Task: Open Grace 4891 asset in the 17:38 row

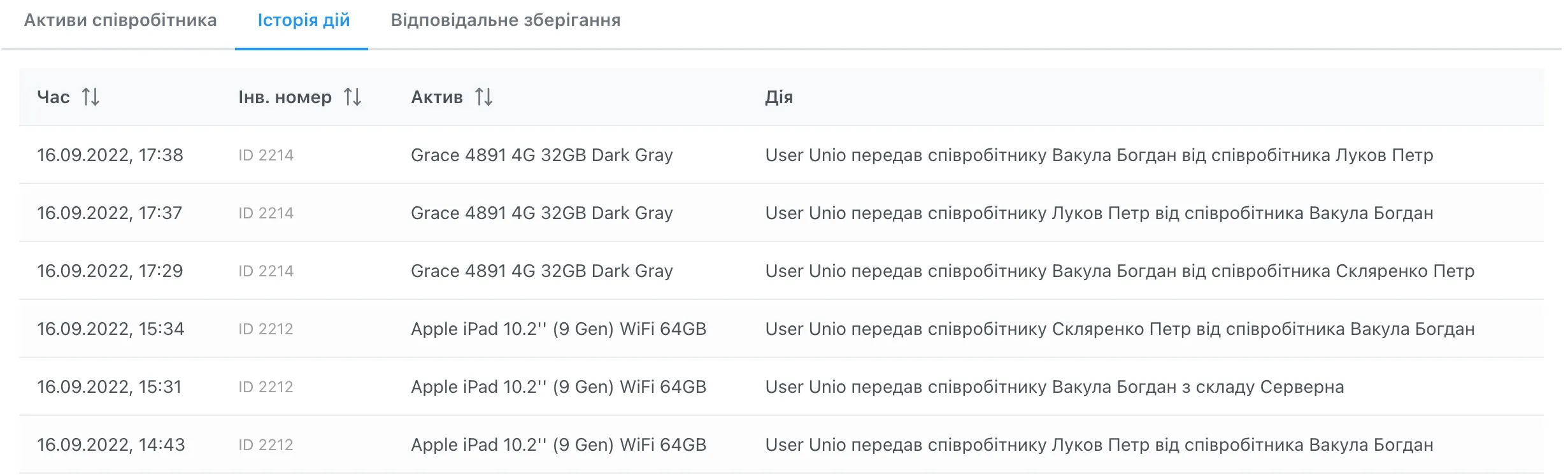Action: click(x=541, y=155)
